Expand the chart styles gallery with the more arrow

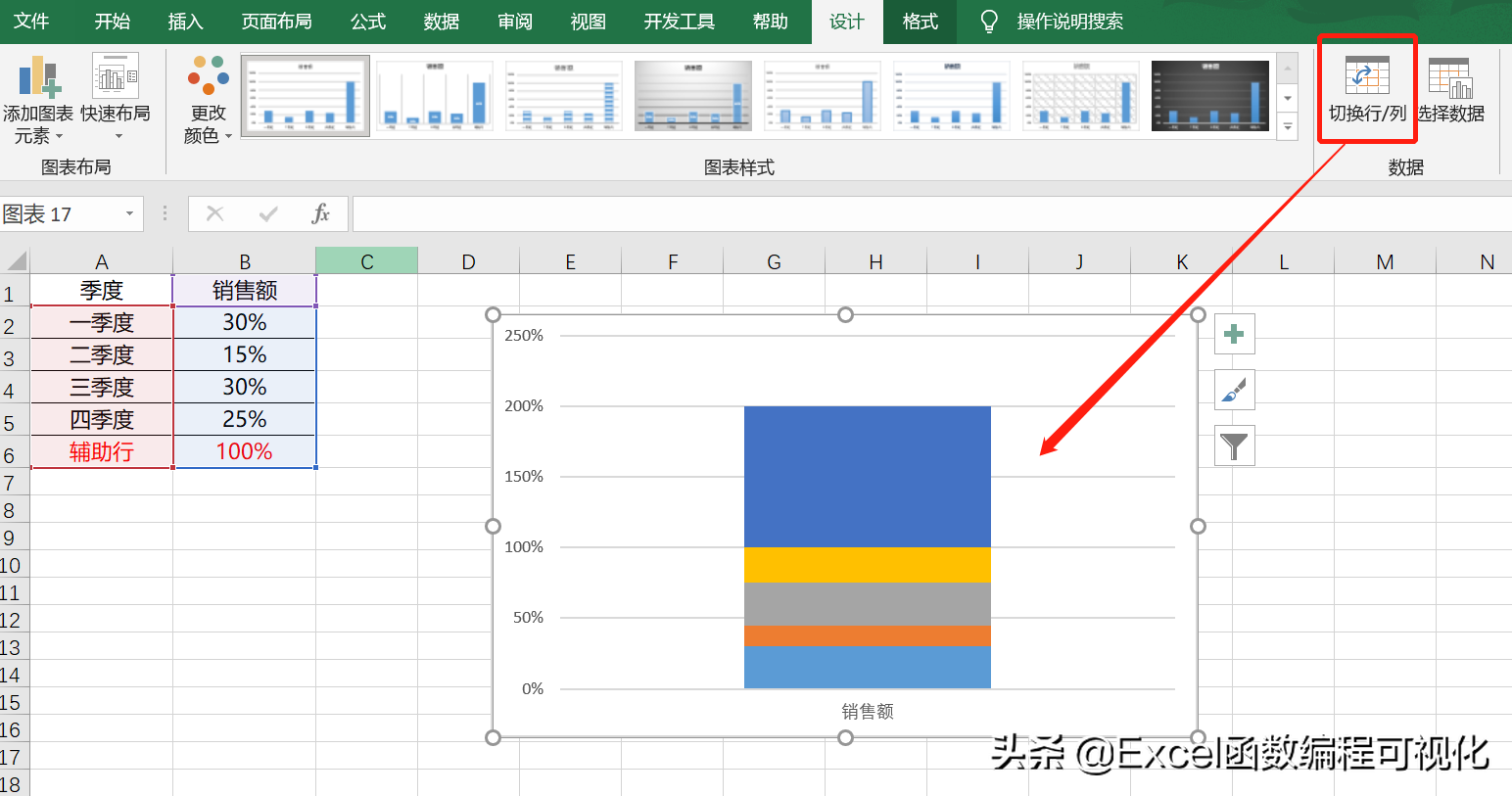pyautogui.click(x=1288, y=127)
